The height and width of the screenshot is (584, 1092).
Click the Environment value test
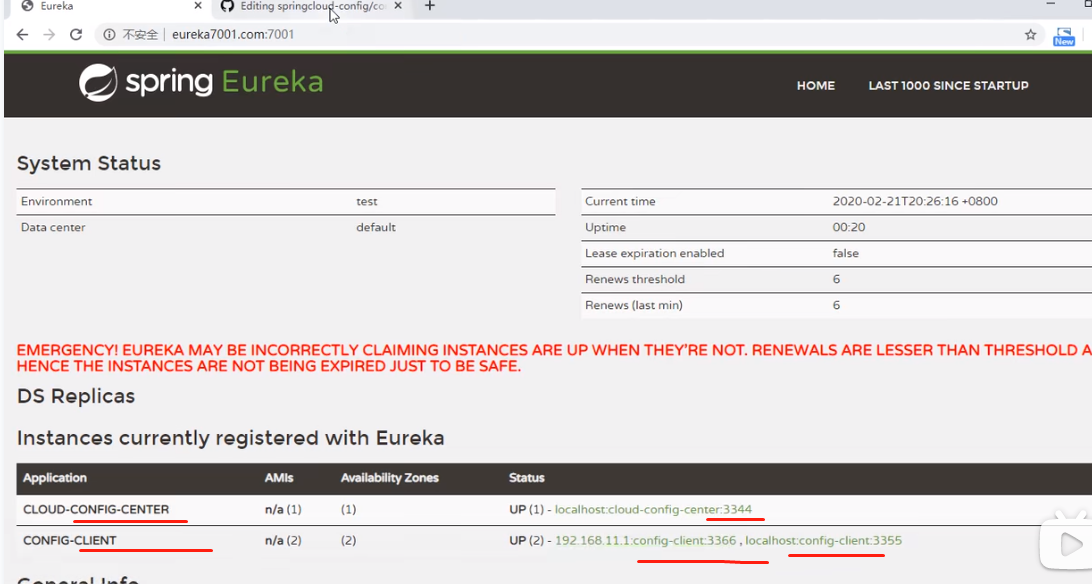[x=366, y=202]
